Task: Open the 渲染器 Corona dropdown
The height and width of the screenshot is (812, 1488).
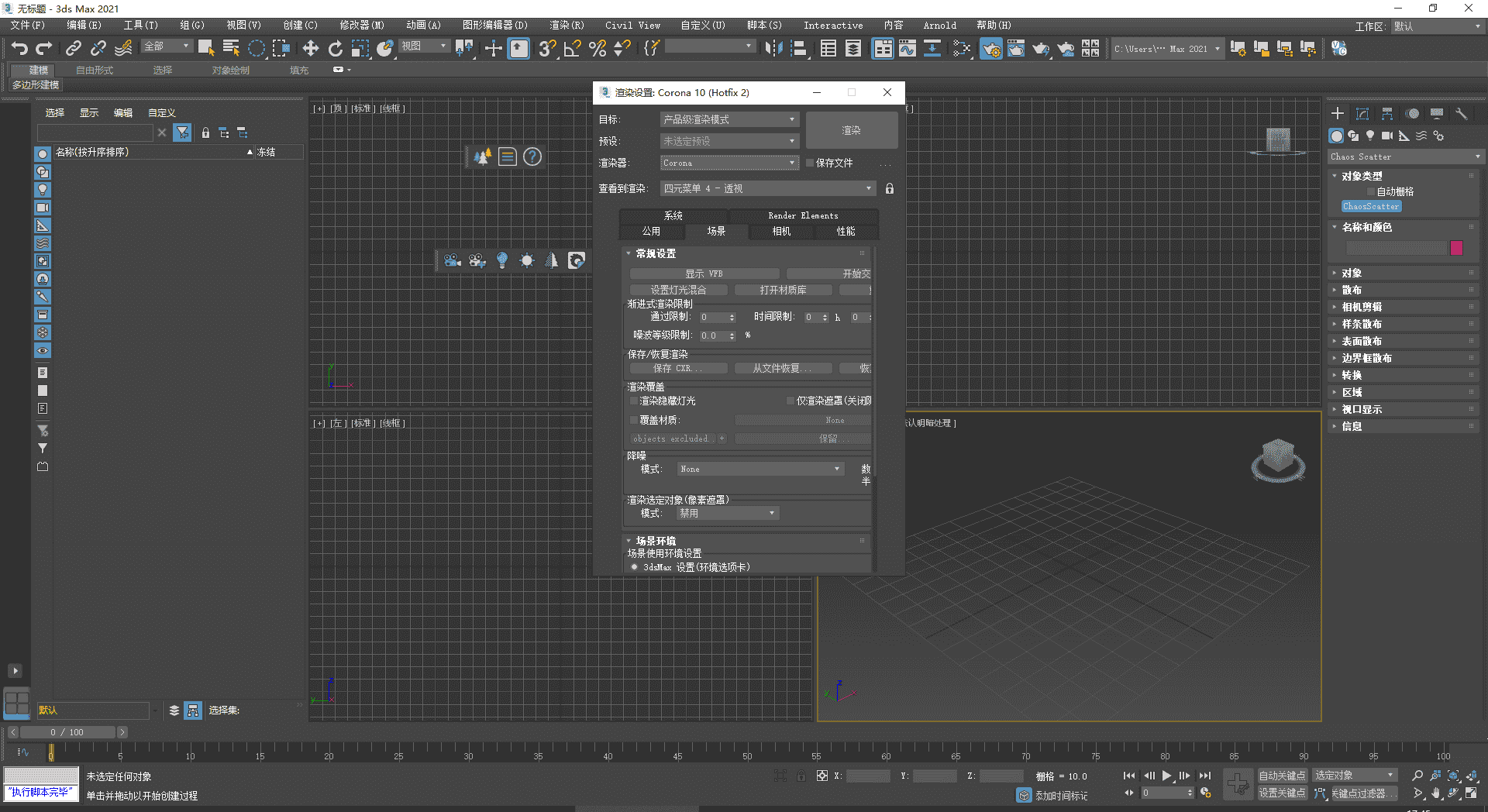Action: tap(728, 163)
